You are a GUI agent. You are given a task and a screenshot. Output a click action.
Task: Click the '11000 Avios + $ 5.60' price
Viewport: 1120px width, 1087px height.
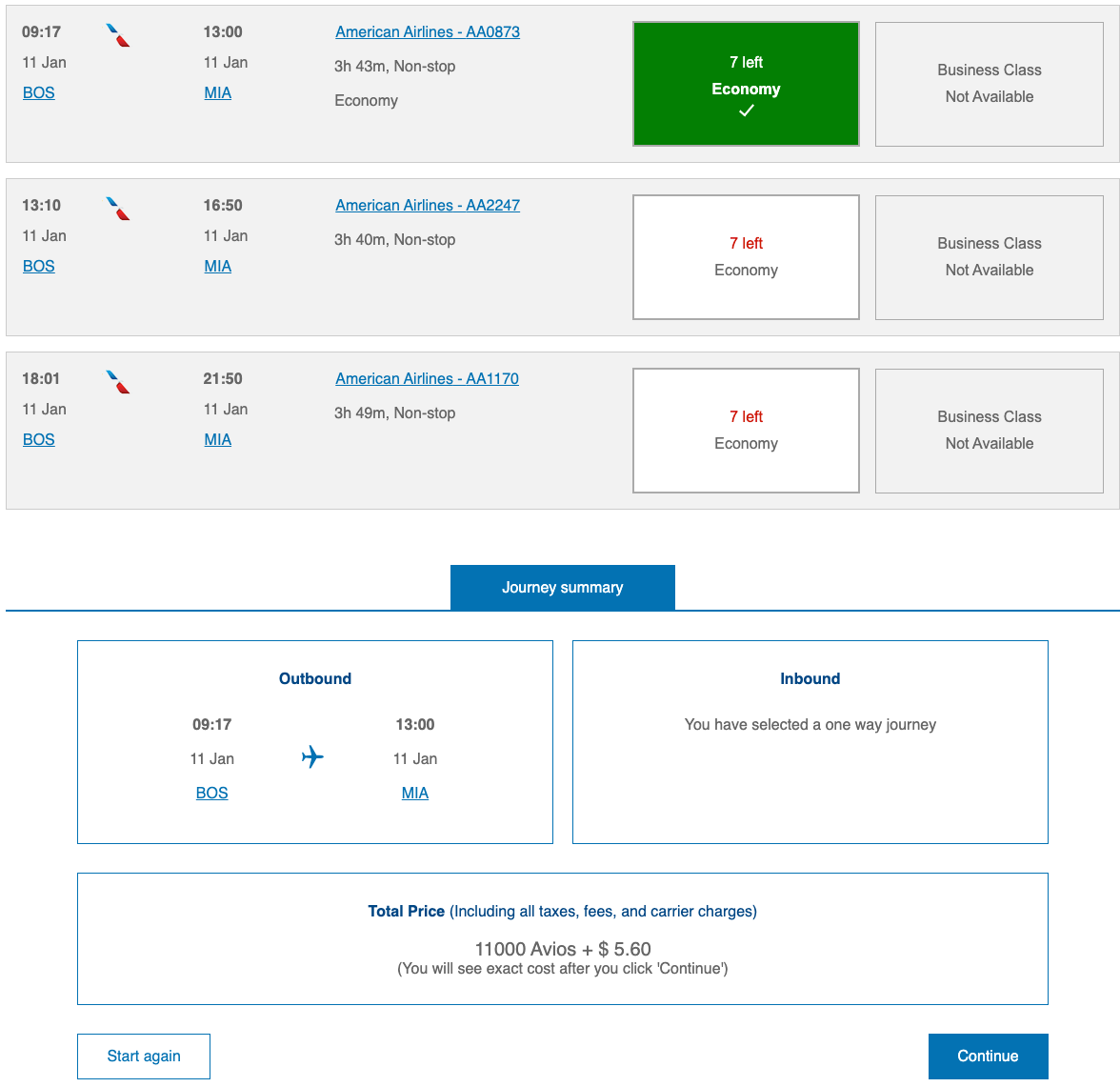point(563,949)
